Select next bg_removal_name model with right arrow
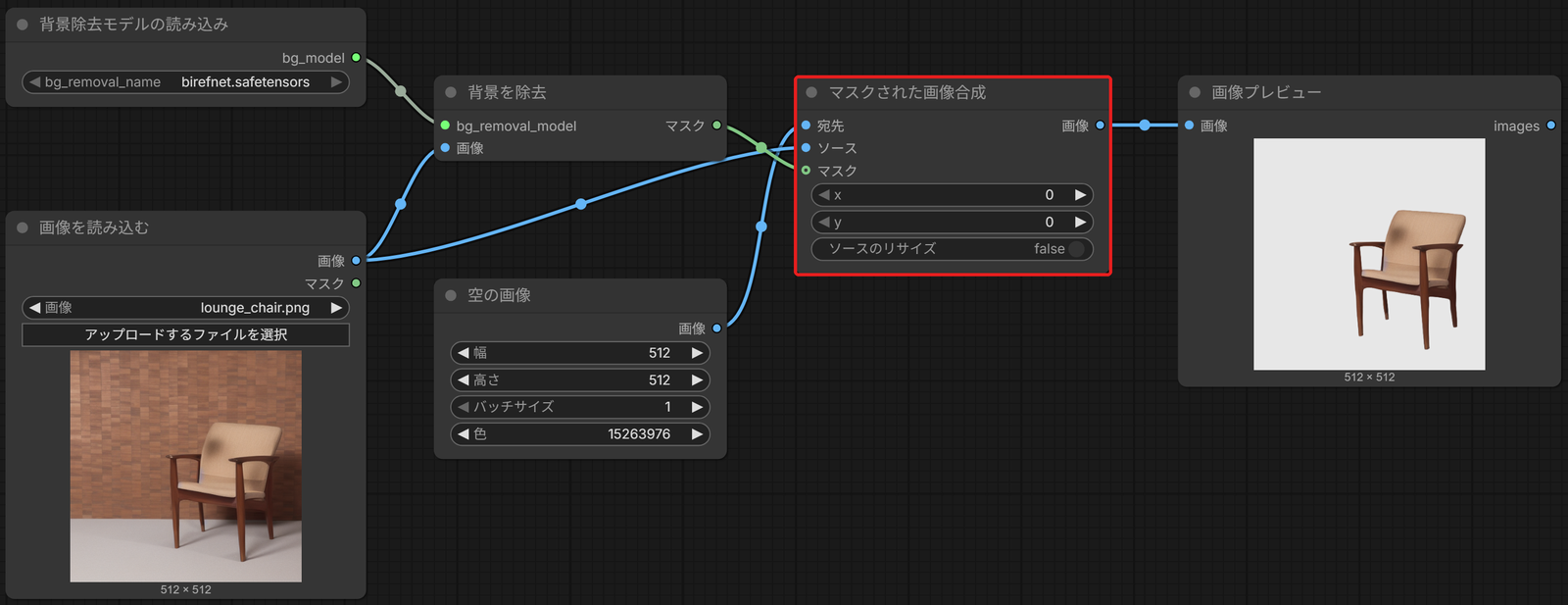1568x605 pixels. [336, 82]
